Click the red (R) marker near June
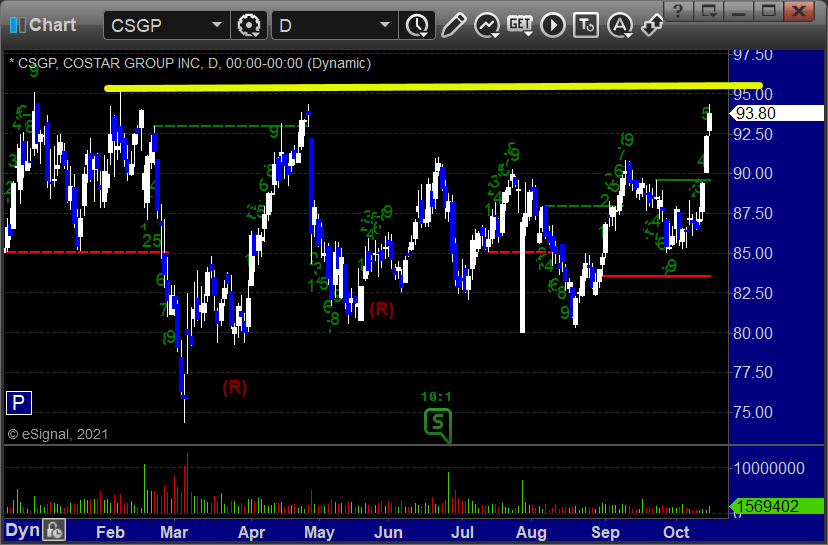This screenshot has height=545, width=828. point(381,309)
